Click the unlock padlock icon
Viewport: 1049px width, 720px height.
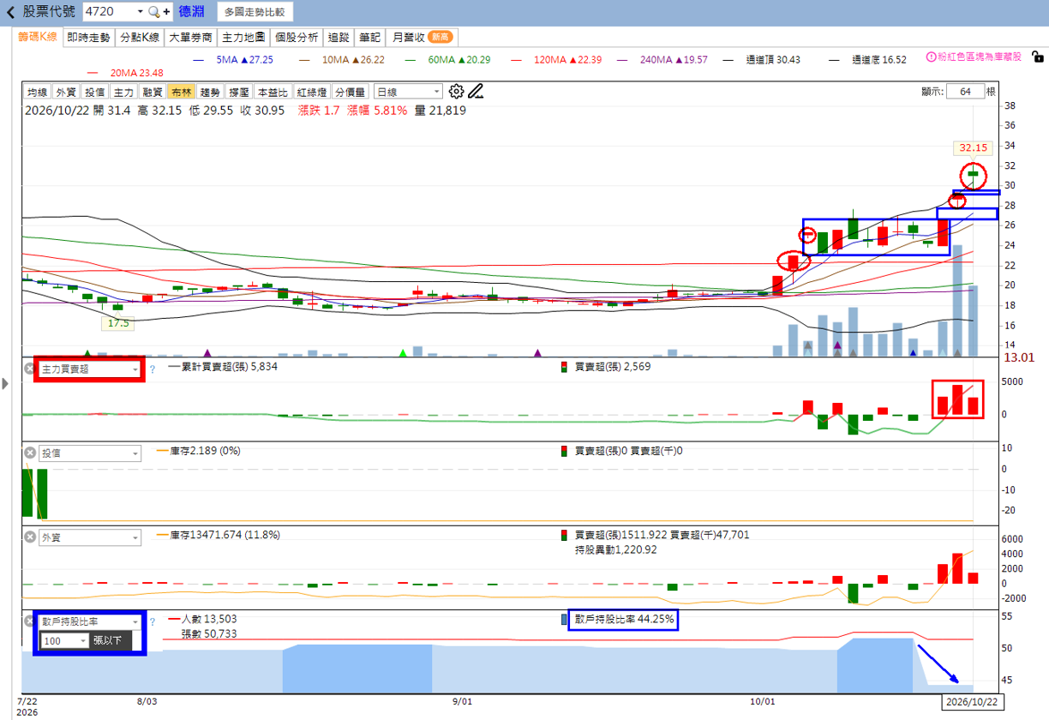1037,57
